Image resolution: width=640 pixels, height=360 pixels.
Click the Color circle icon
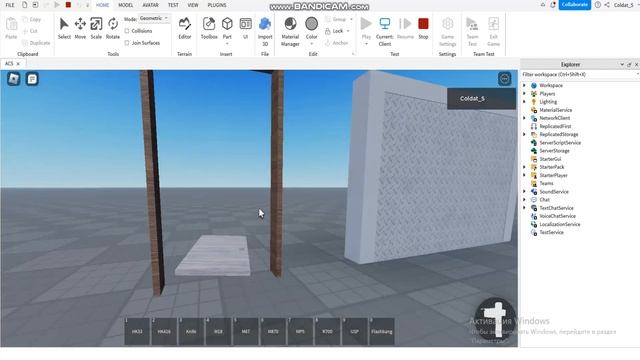(311, 24)
